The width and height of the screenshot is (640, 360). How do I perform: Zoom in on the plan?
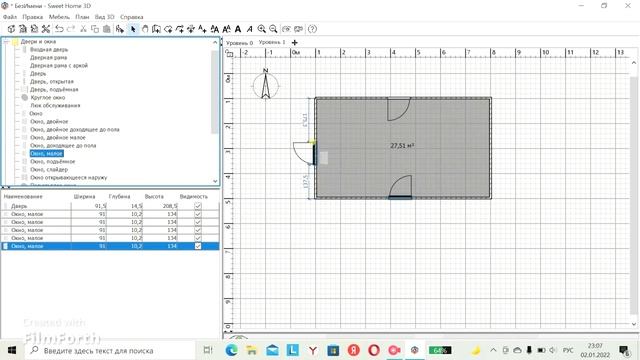262,29
